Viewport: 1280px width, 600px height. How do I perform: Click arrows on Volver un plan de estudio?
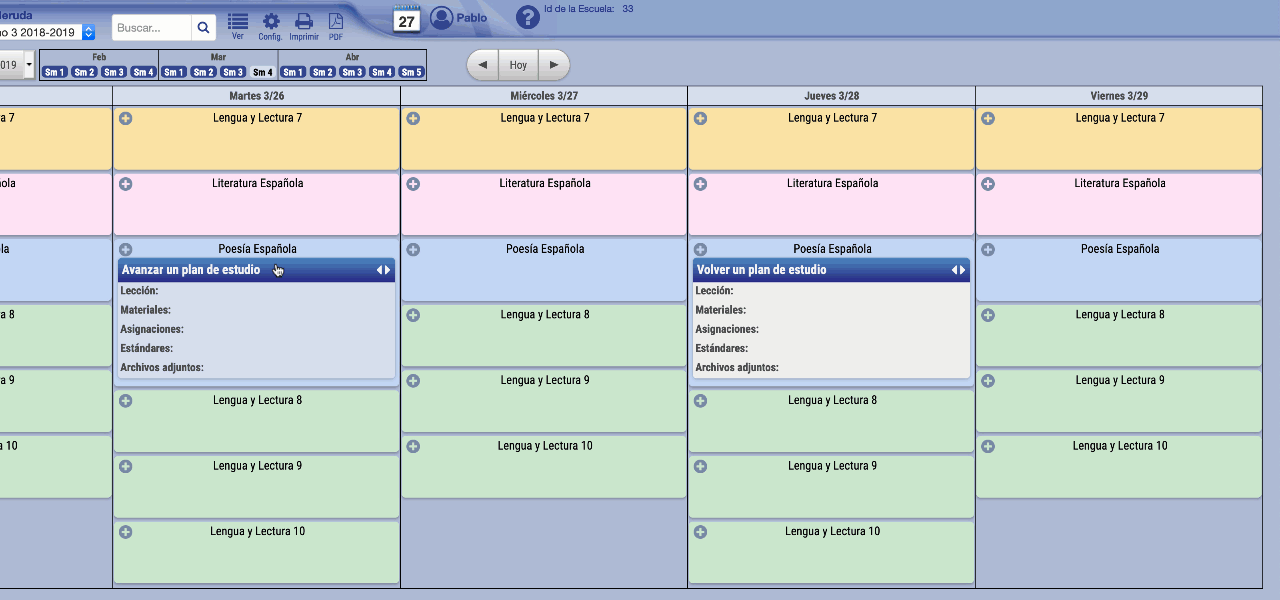click(x=958, y=270)
